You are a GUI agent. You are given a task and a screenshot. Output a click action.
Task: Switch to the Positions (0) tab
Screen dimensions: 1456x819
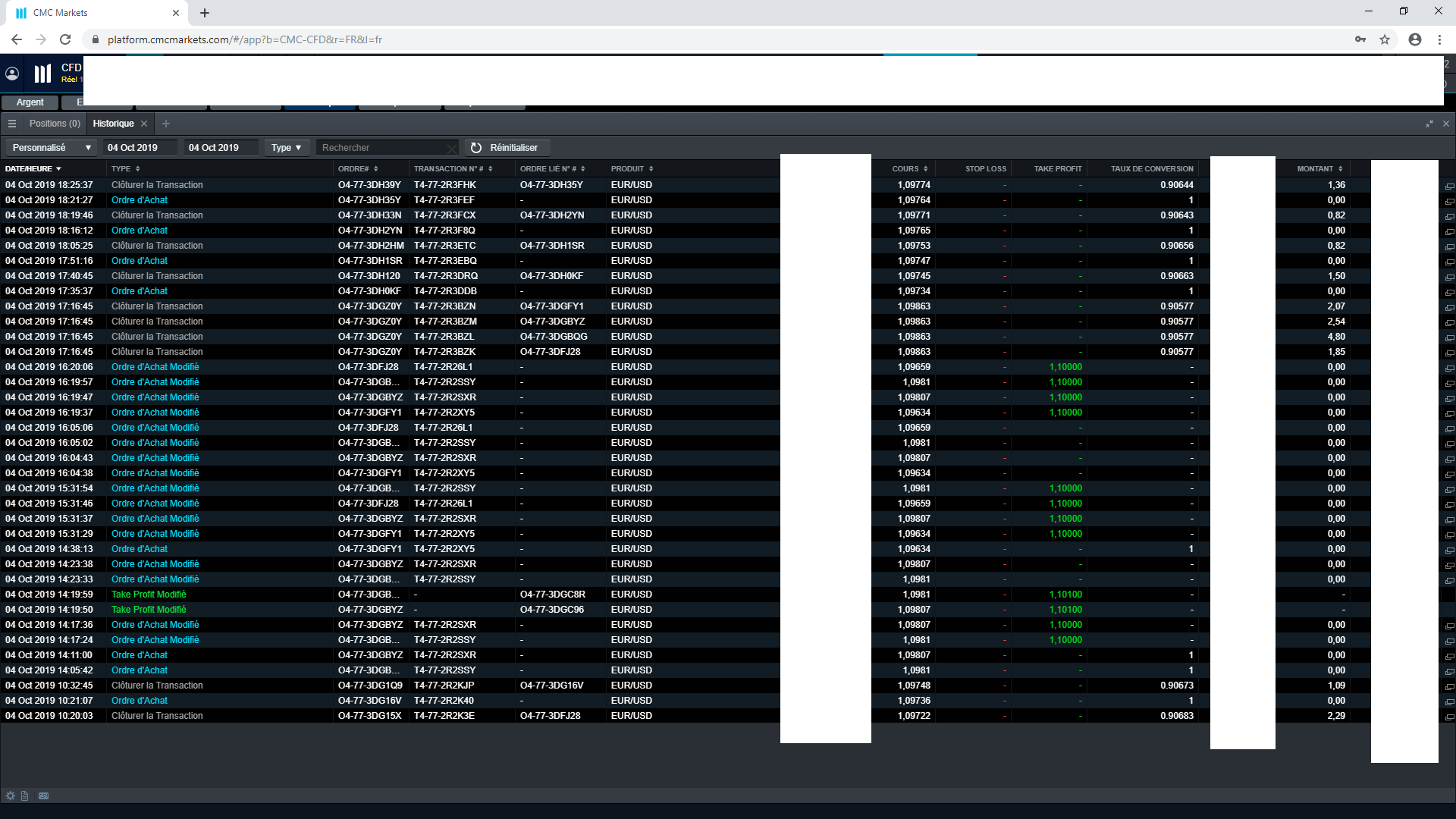54,124
